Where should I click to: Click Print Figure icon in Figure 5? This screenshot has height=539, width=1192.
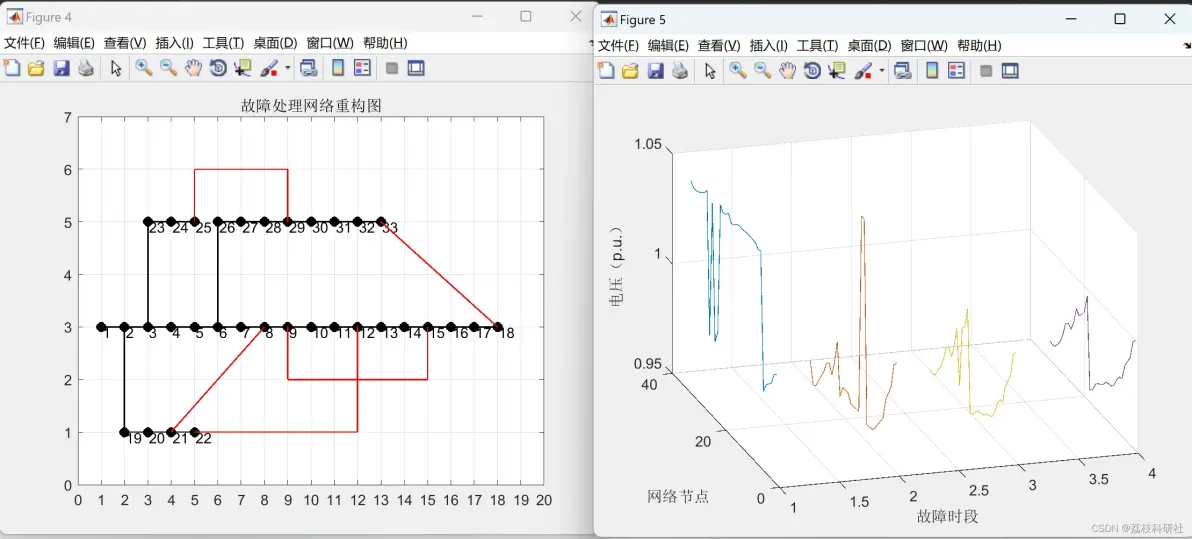pos(680,71)
